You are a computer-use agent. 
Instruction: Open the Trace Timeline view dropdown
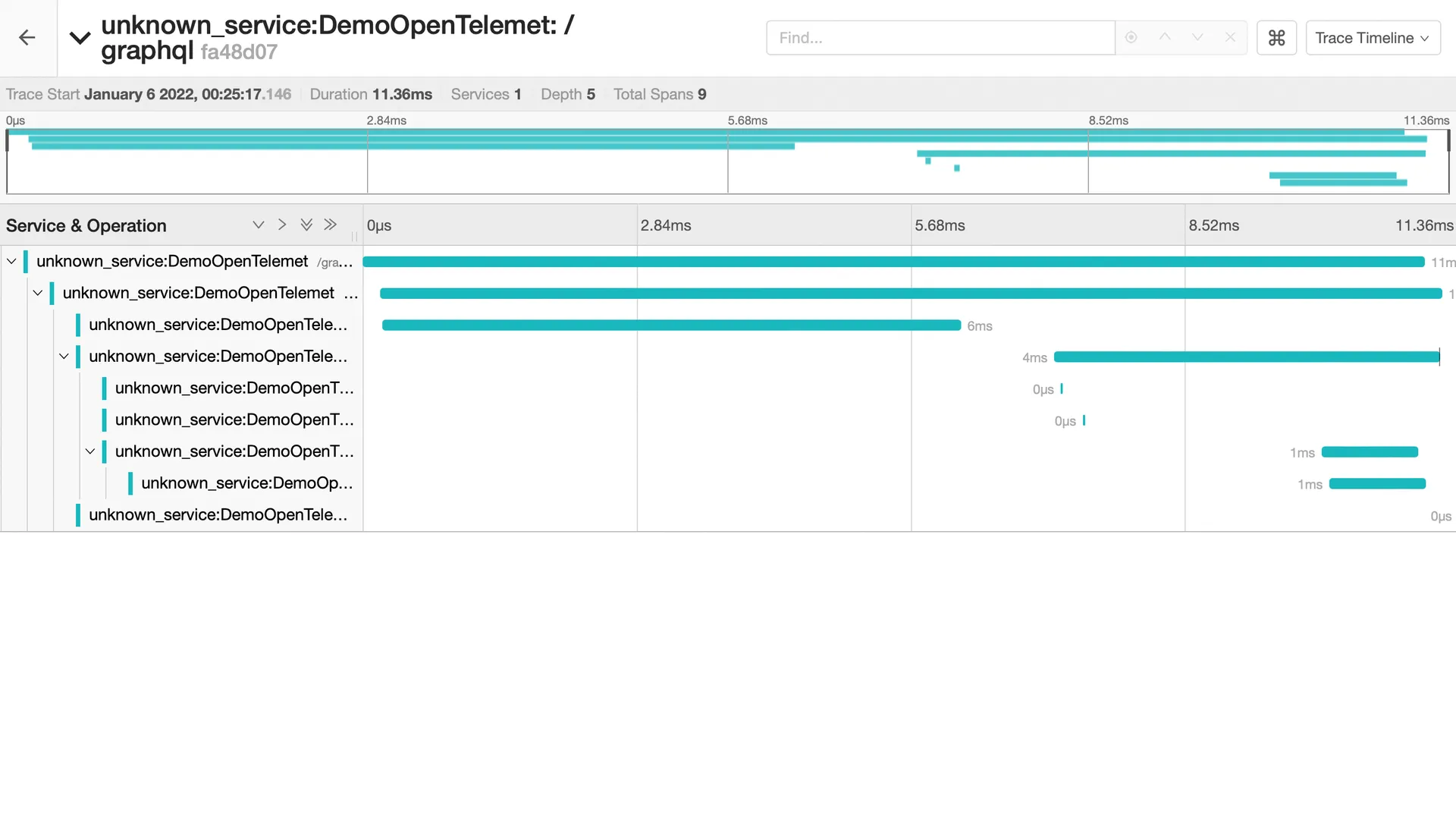click(1373, 38)
